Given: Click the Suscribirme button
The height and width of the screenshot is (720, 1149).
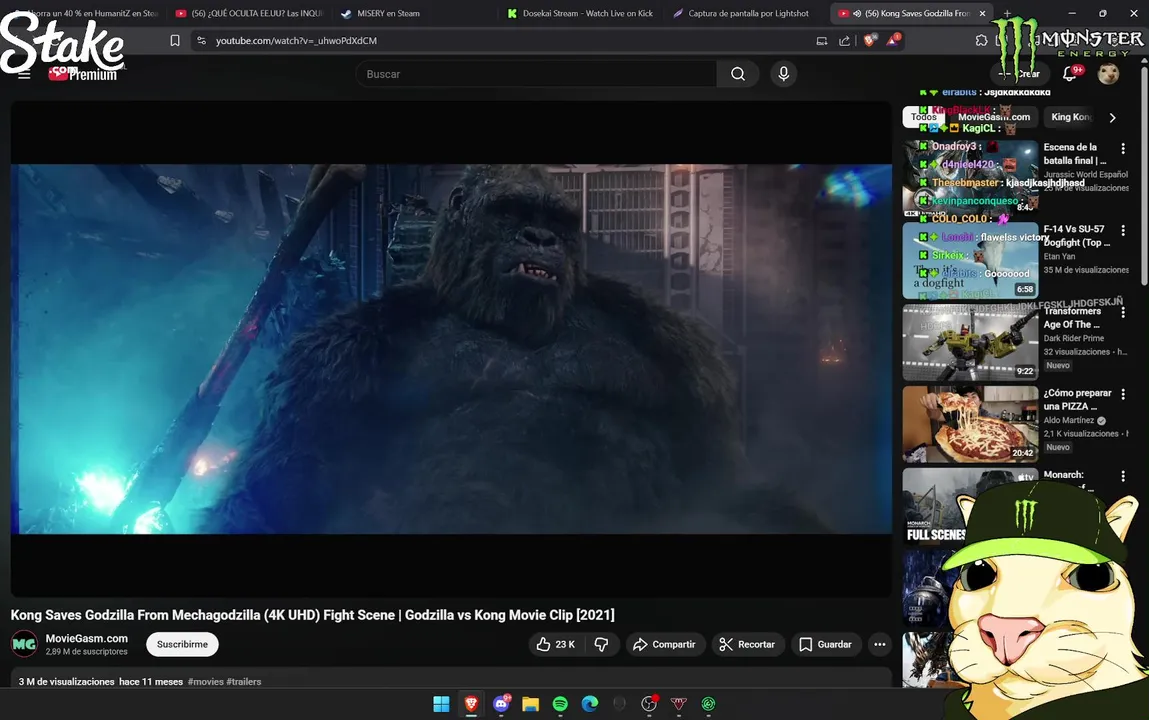Looking at the screenshot, I should 182,645.
